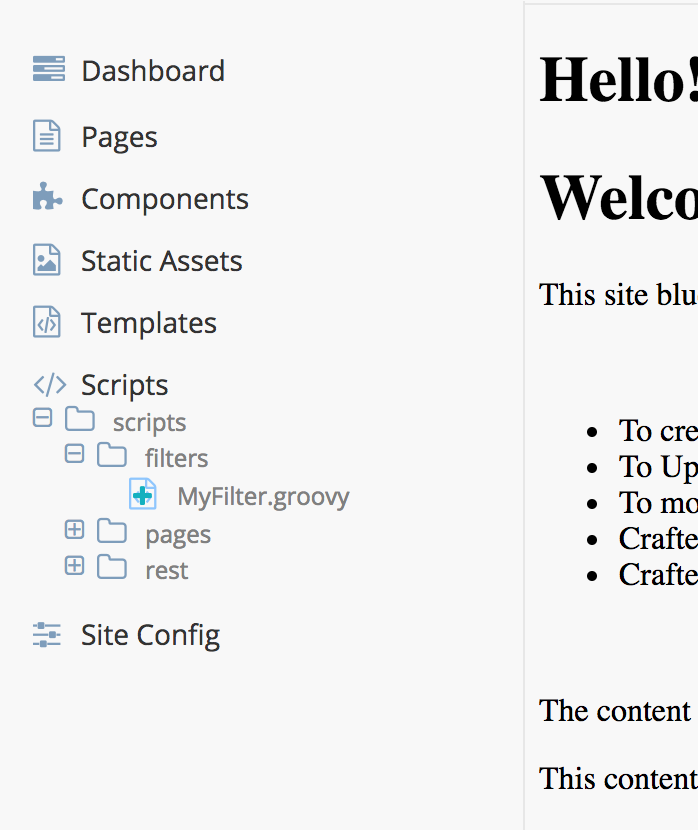Click the Templates code file icon
The width and height of the screenshot is (698, 830).
pyautogui.click(x=47, y=322)
